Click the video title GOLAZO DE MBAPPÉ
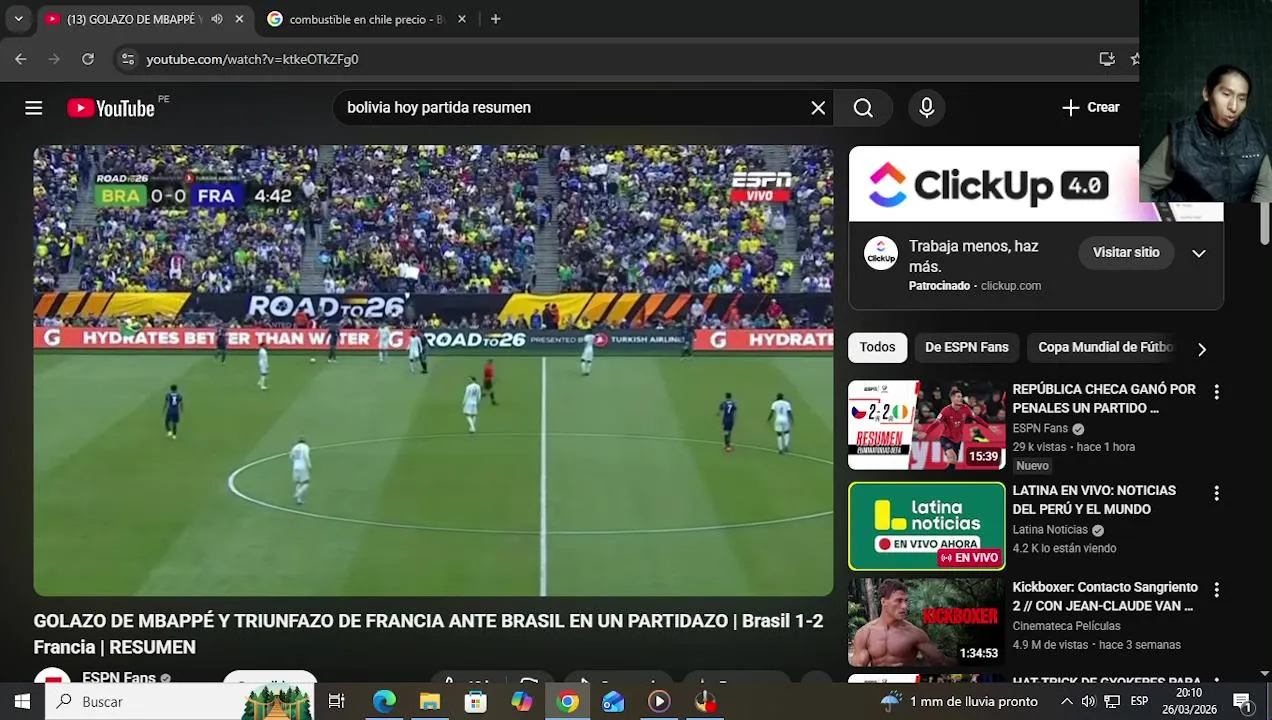 point(428,634)
